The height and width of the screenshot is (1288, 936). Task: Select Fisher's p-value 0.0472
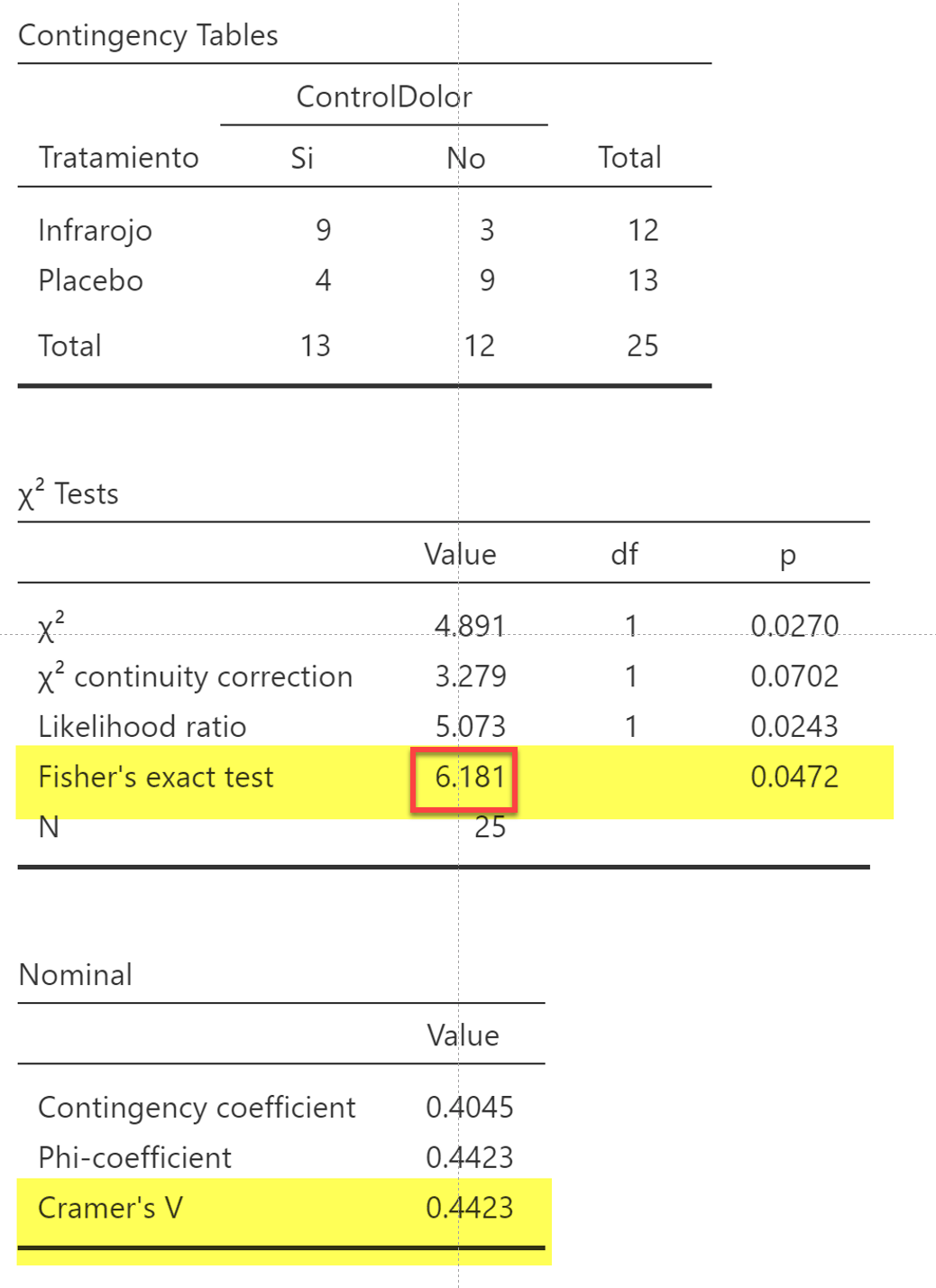(794, 777)
